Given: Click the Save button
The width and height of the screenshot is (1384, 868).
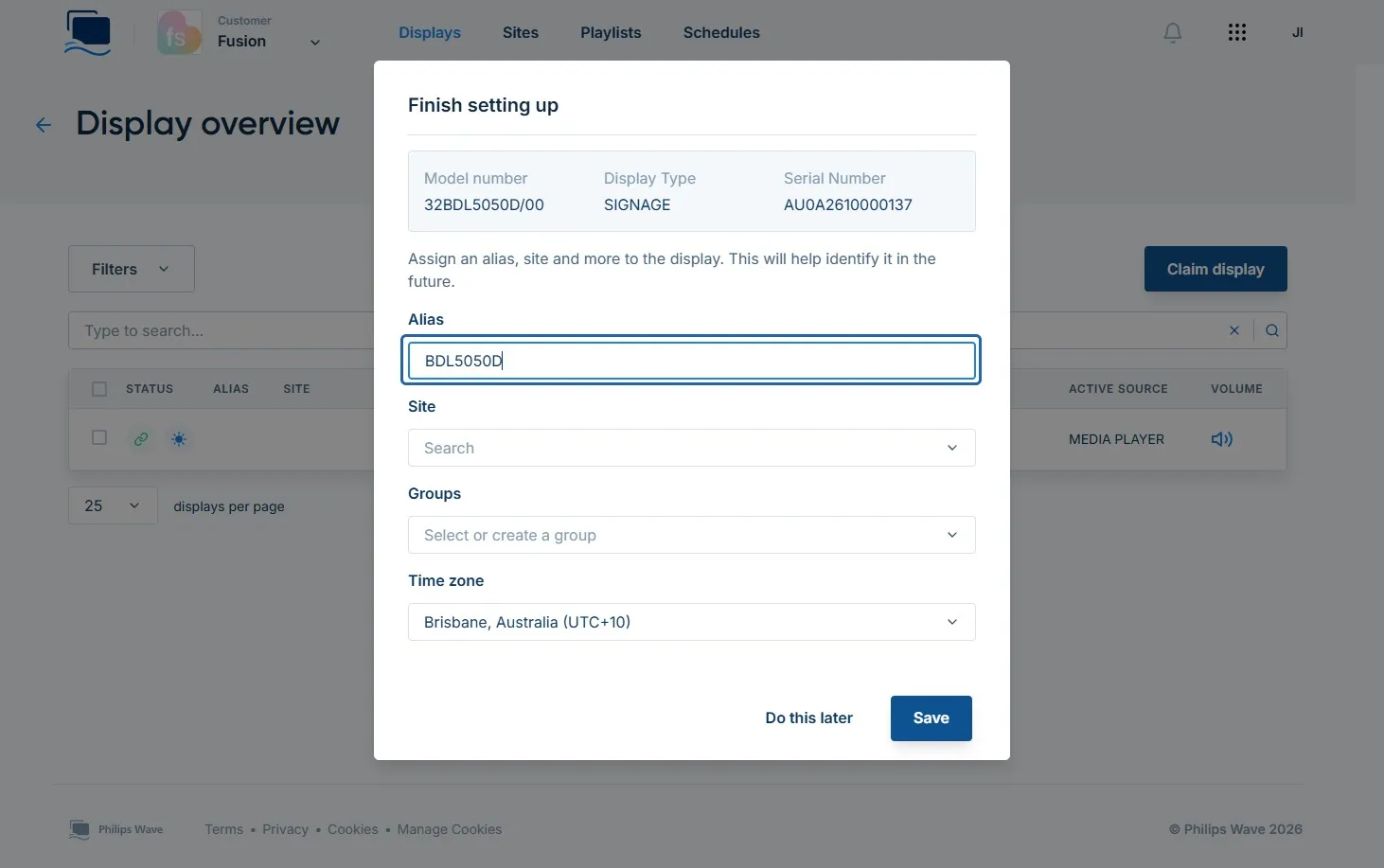Looking at the screenshot, I should click(932, 718).
